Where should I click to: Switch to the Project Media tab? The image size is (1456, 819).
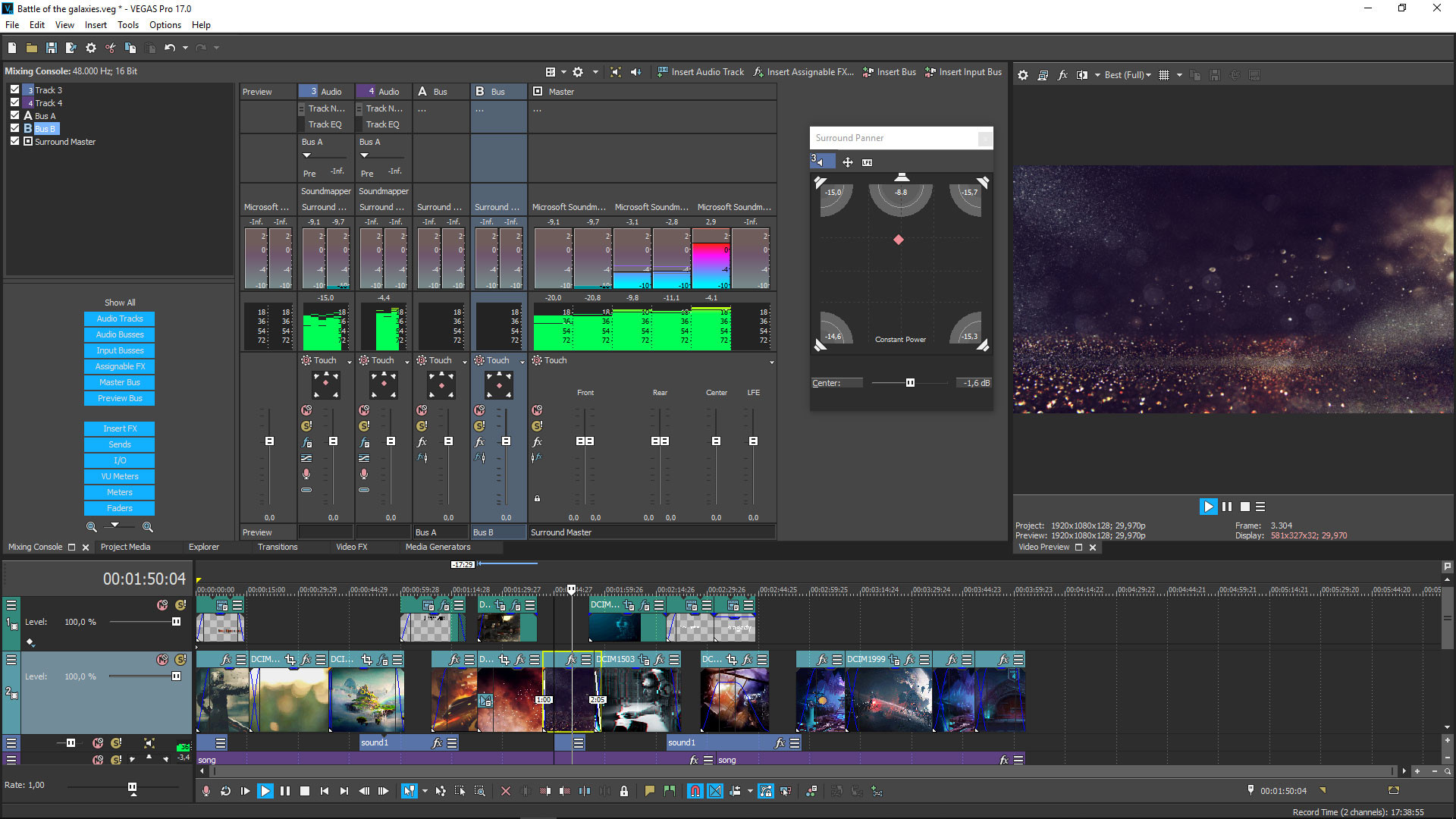(125, 547)
